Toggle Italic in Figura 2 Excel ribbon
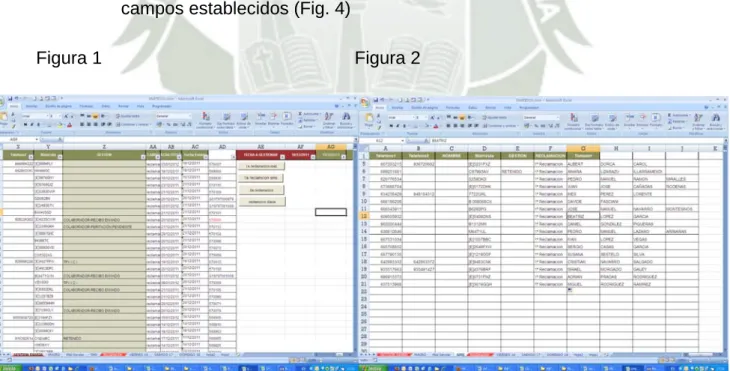Image resolution: width=730 pixels, height=371 pixels. click(398, 126)
